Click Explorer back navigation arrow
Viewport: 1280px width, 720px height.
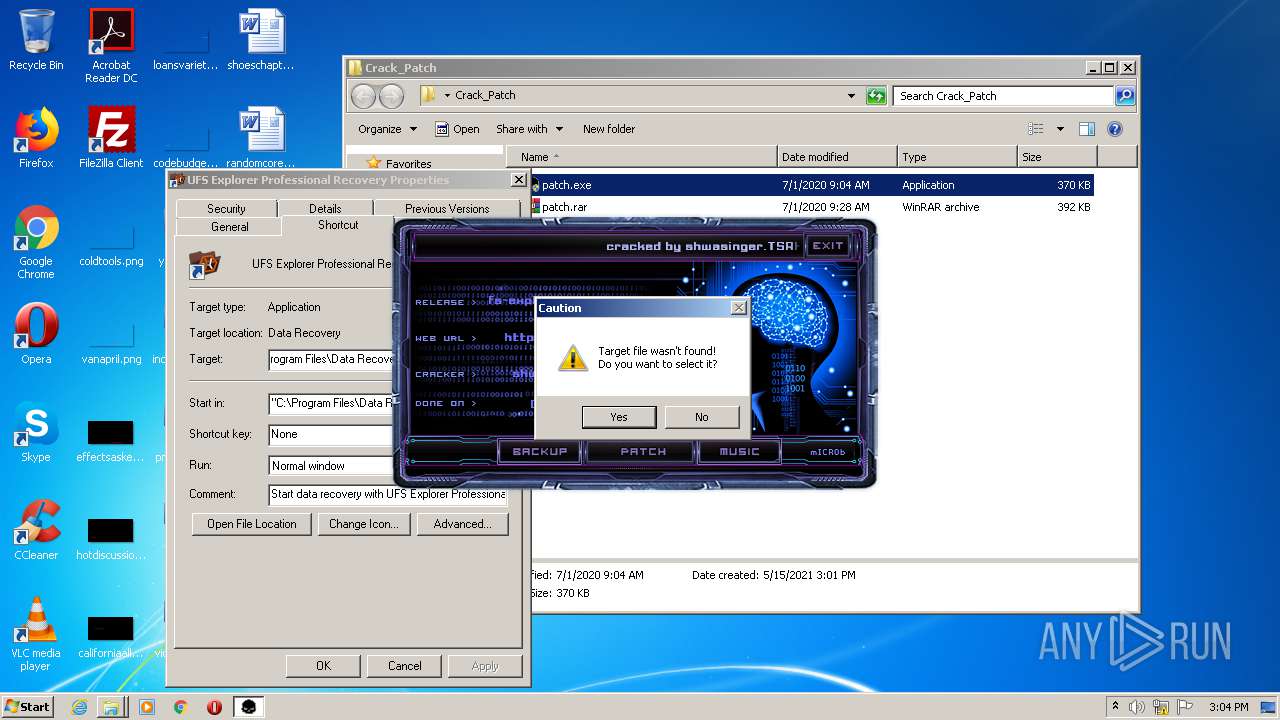point(363,96)
